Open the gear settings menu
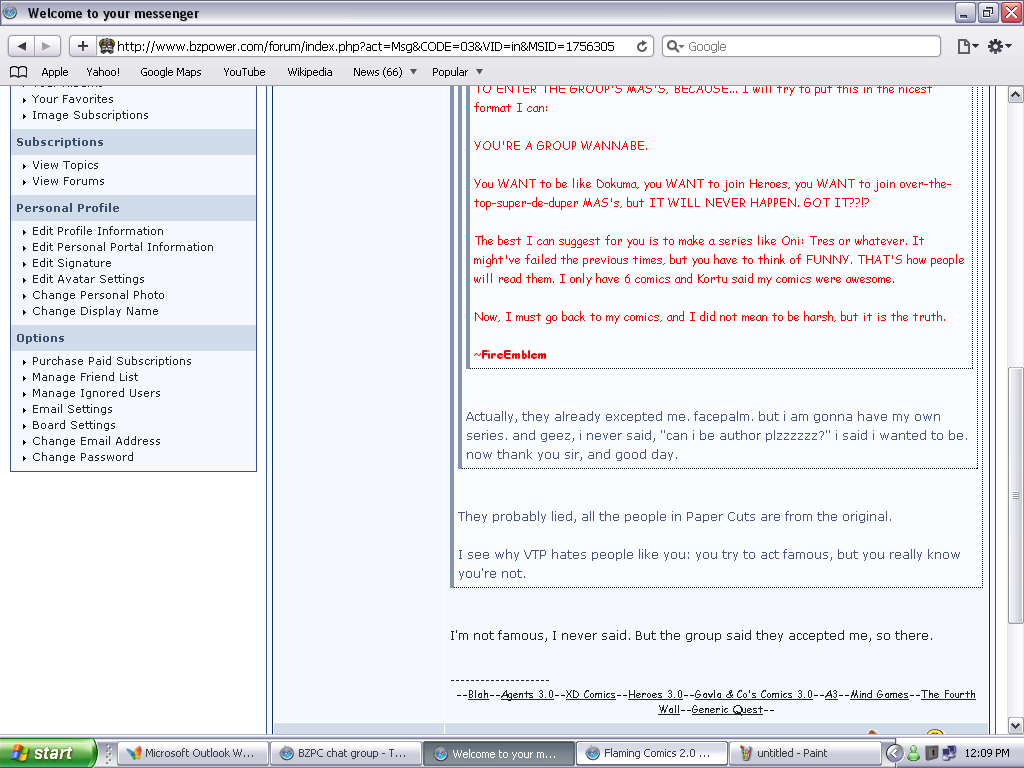Image resolution: width=1024 pixels, height=768 pixels. [x=999, y=46]
